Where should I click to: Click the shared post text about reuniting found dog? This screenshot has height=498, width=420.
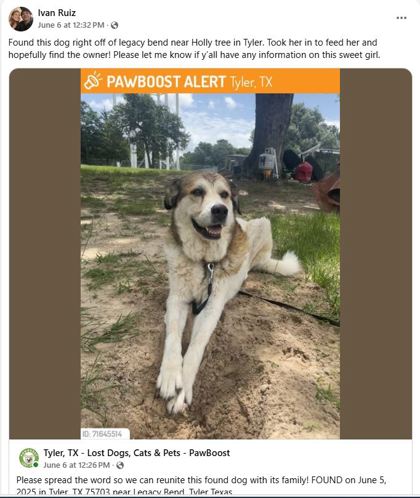tap(201, 486)
